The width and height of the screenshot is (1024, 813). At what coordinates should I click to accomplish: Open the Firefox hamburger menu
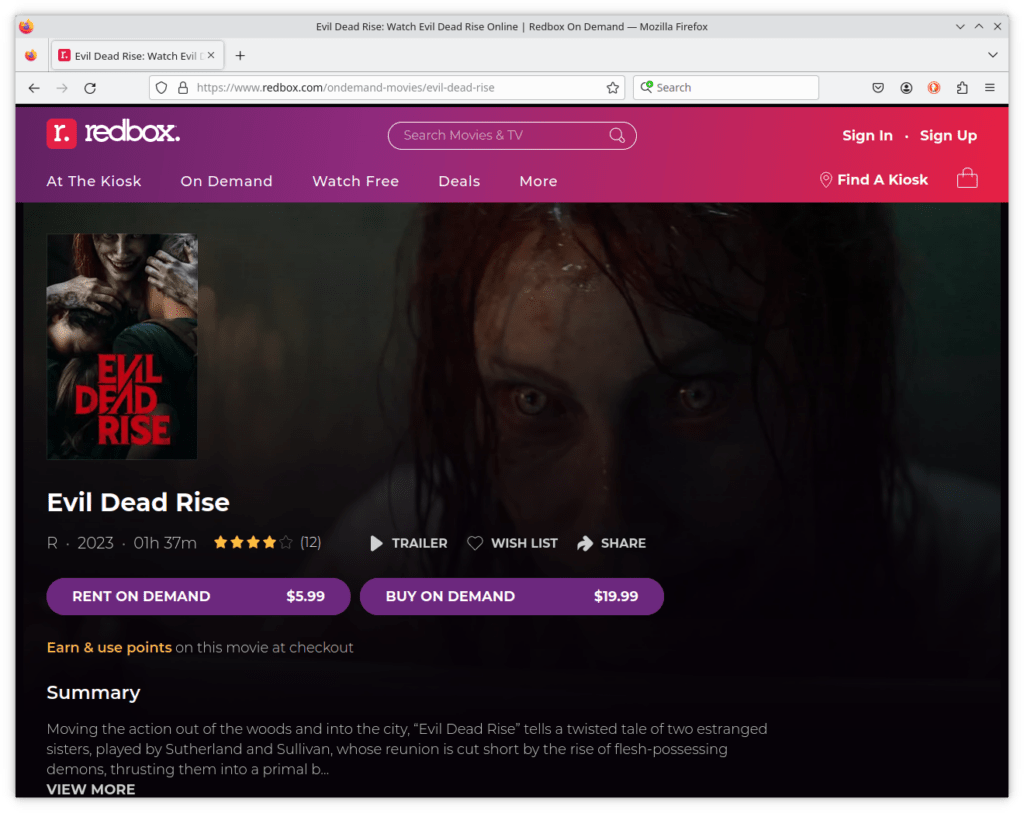[x=989, y=88]
